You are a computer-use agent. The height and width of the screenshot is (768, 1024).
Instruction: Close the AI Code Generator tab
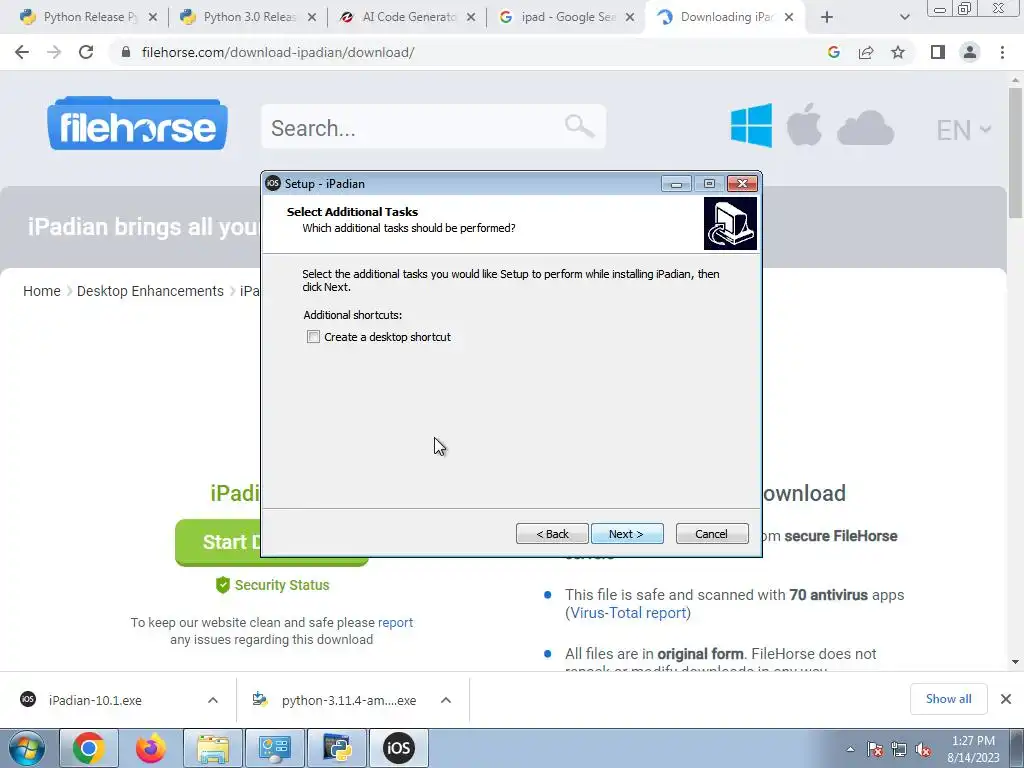[471, 17]
